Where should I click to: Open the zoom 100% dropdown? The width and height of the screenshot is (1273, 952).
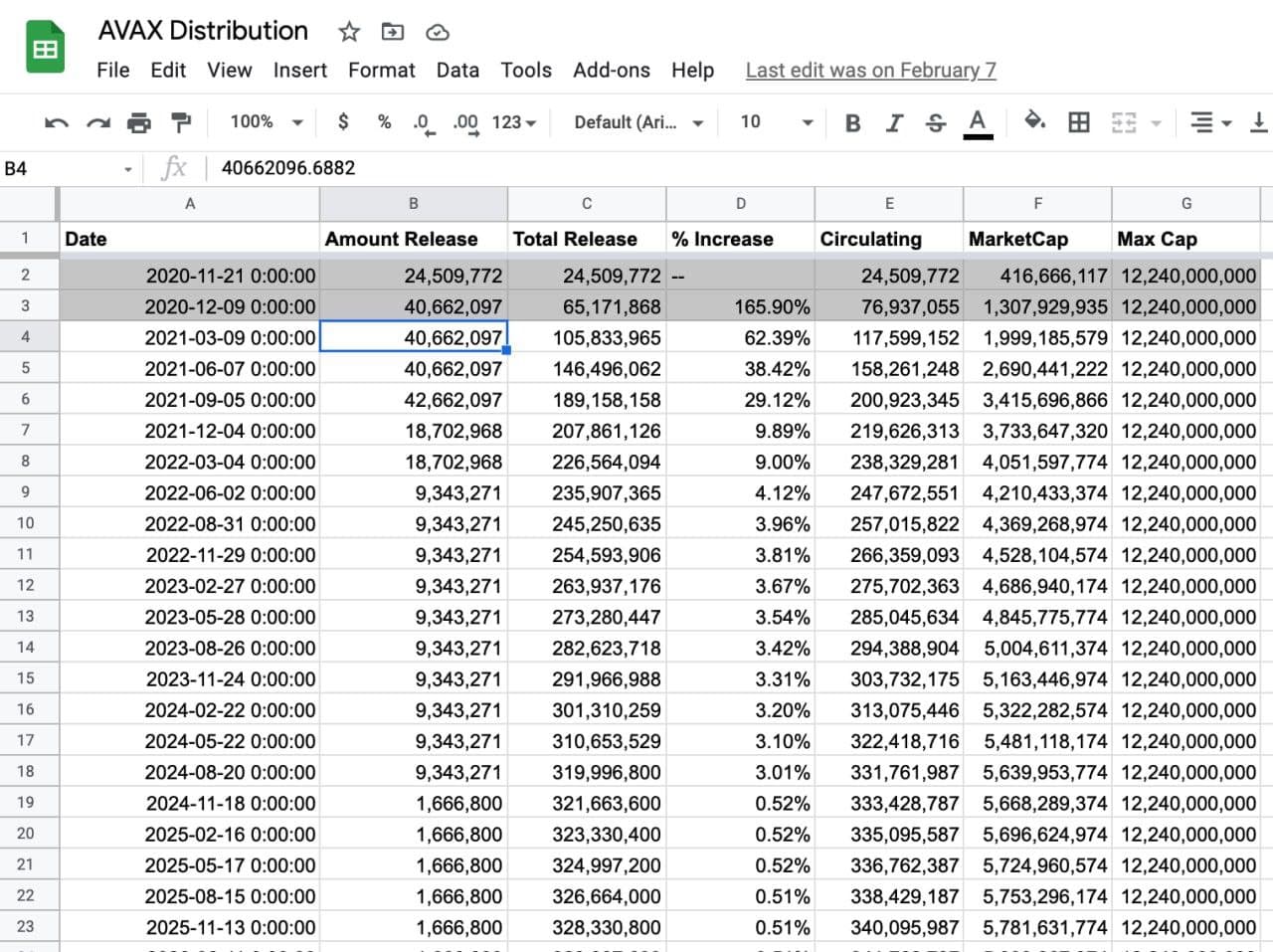click(266, 121)
